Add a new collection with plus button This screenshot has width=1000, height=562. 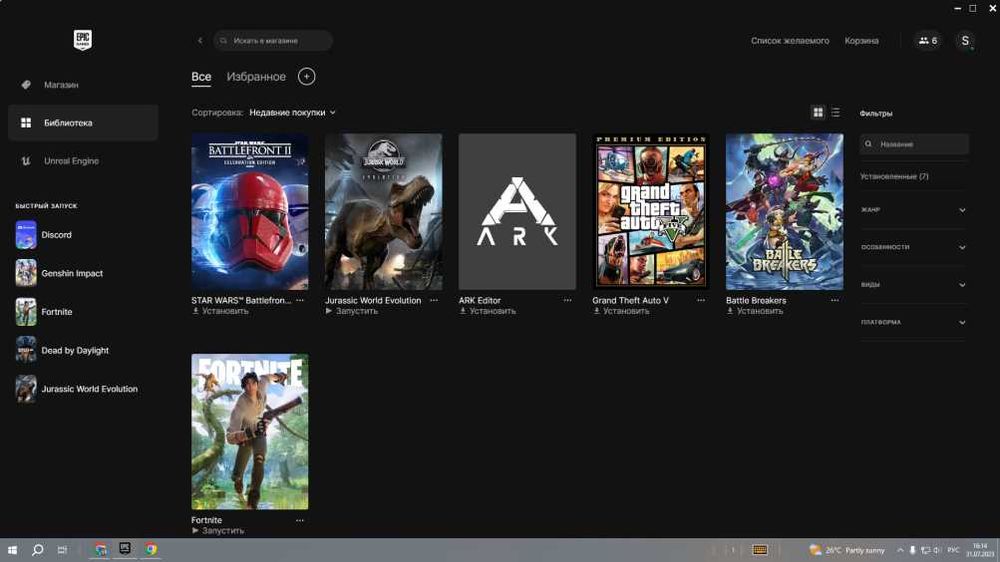[306, 77]
